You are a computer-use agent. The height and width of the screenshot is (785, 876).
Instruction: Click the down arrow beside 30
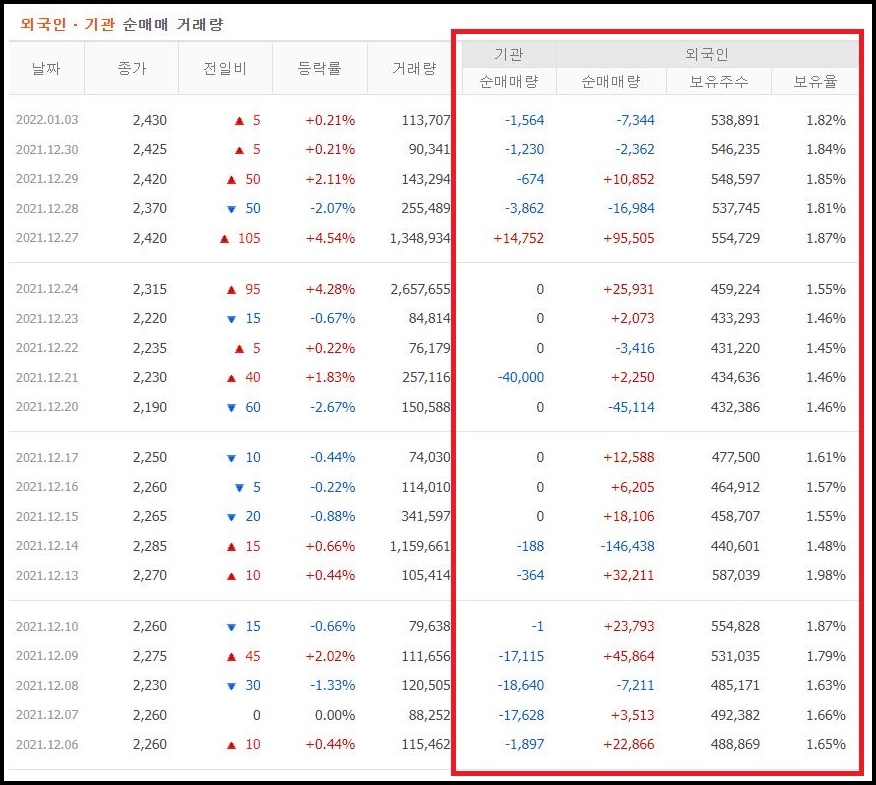pos(231,687)
